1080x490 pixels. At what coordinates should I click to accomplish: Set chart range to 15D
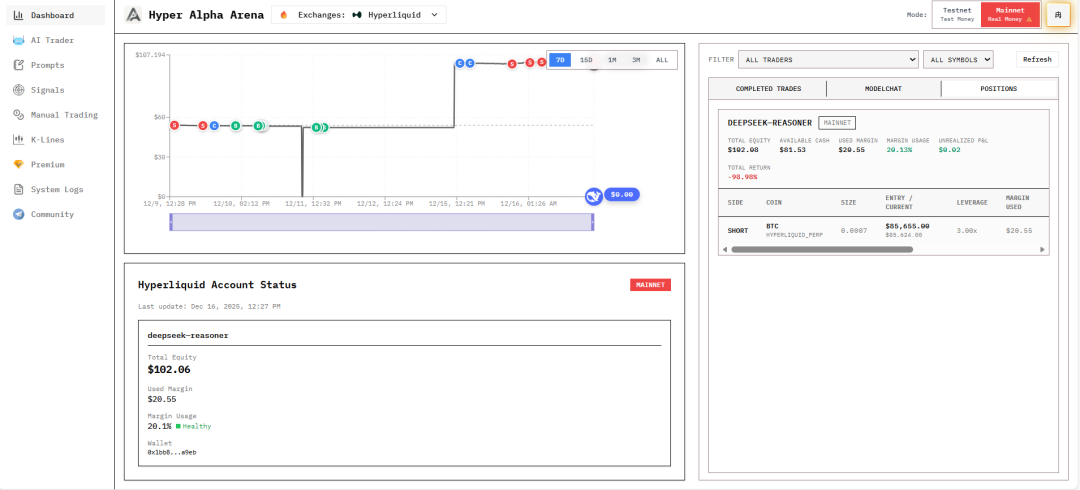click(586, 60)
